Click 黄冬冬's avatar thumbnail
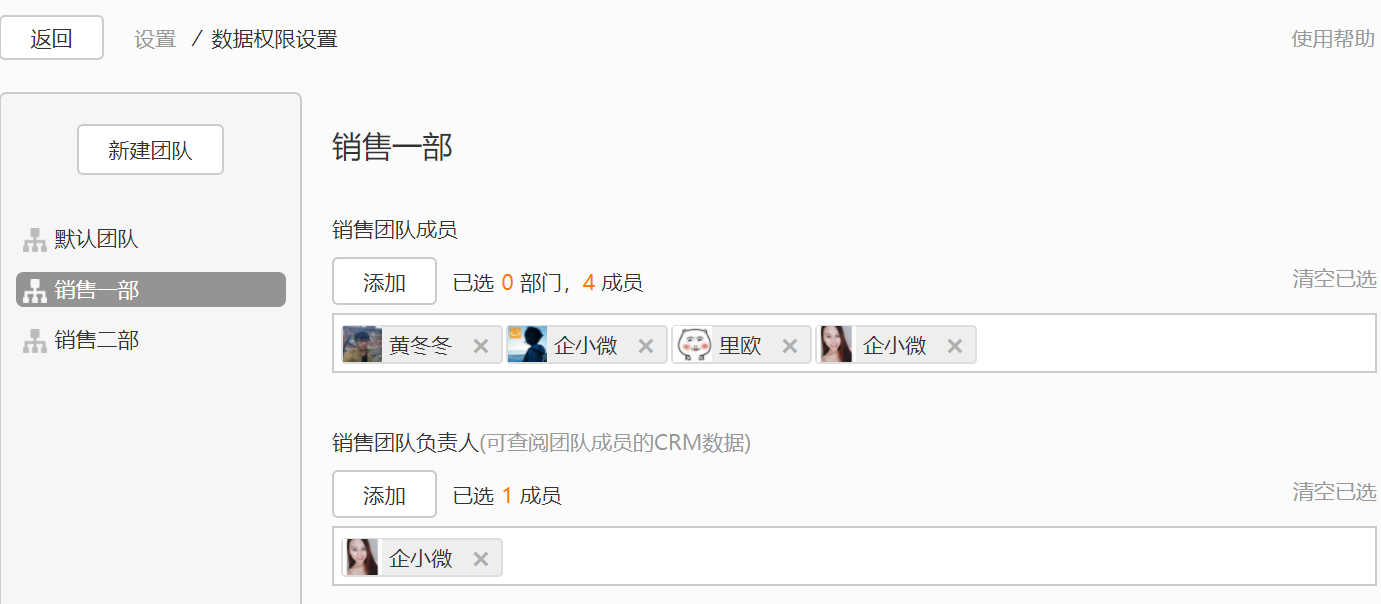This screenshot has height=604, width=1381. (362, 345)
